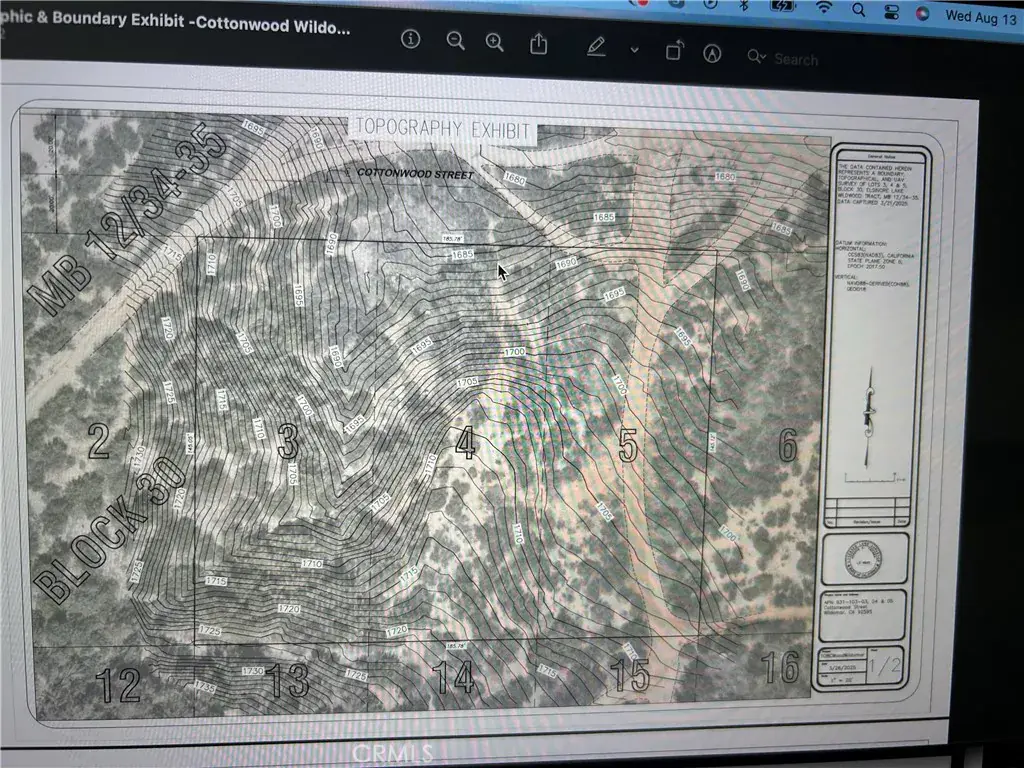Share the document using the Share icon

pyautogui.click(x=539, y=43)
